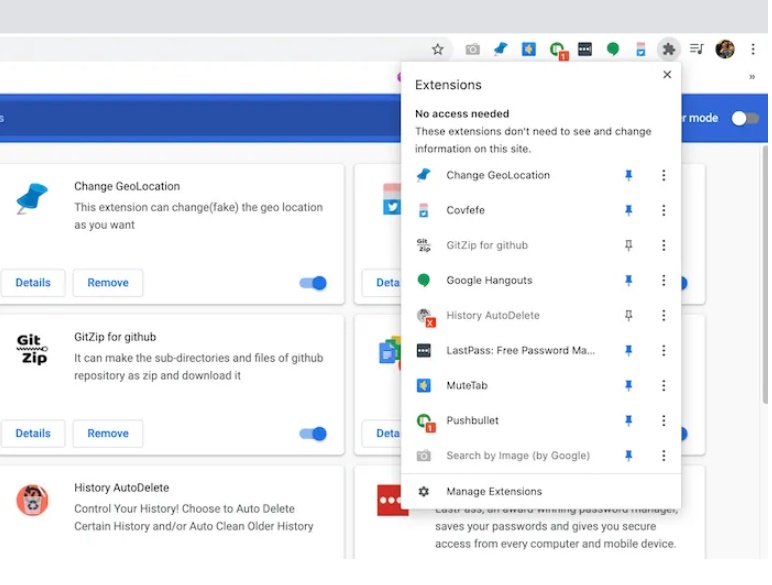The width and height of the screenshot is (772, 585).
Task: Open more options for Change GeoLocation
Action: (663, 175)
